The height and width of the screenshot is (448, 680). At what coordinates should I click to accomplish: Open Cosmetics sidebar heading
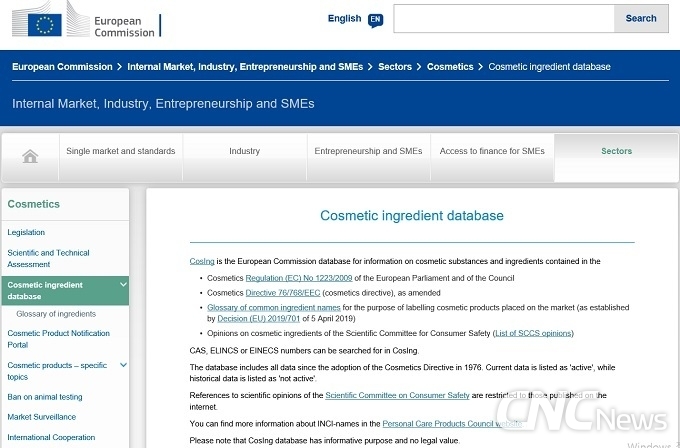(x=33, y=204)
